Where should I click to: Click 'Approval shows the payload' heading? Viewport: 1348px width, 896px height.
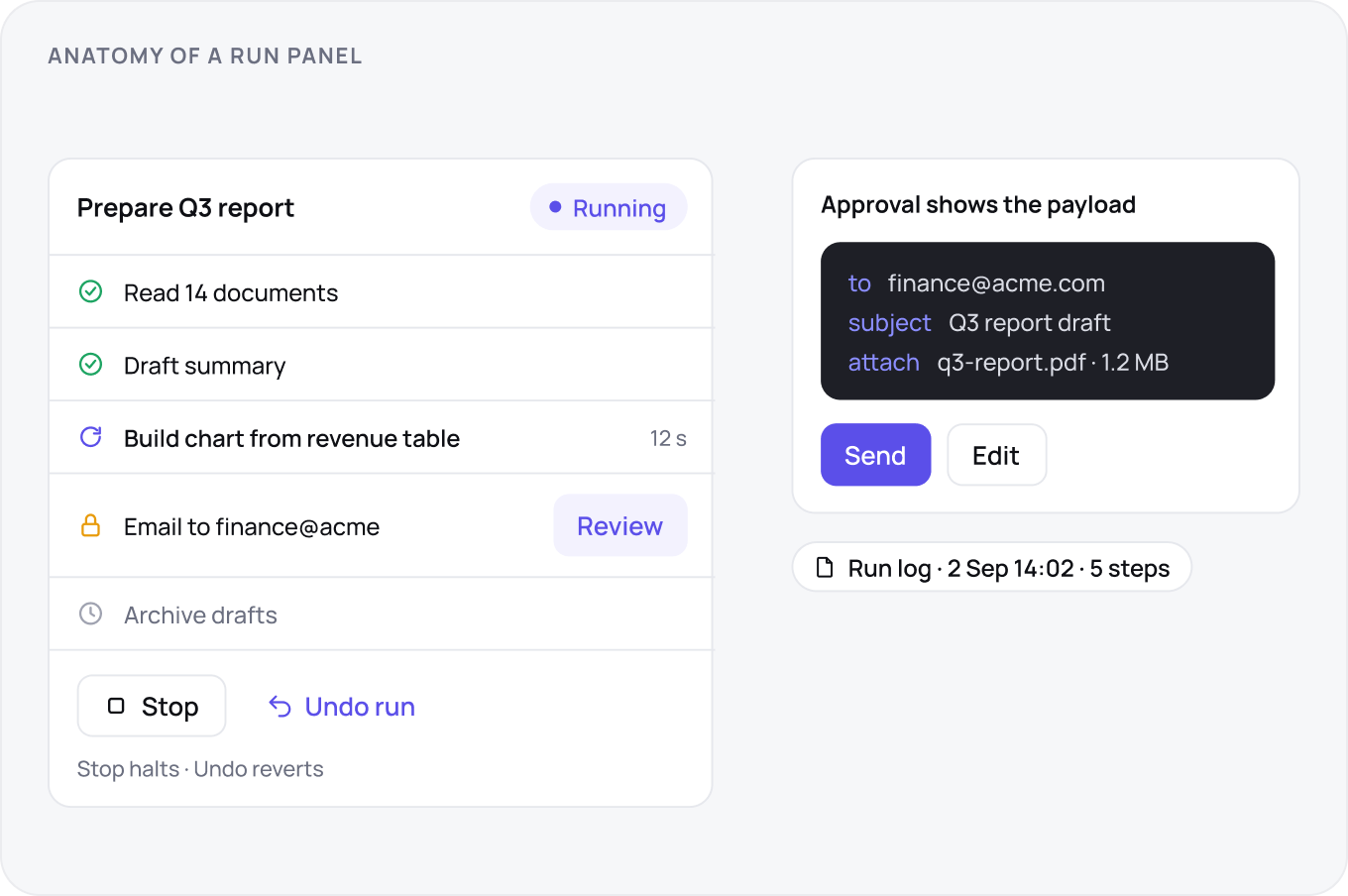(978, 205)
